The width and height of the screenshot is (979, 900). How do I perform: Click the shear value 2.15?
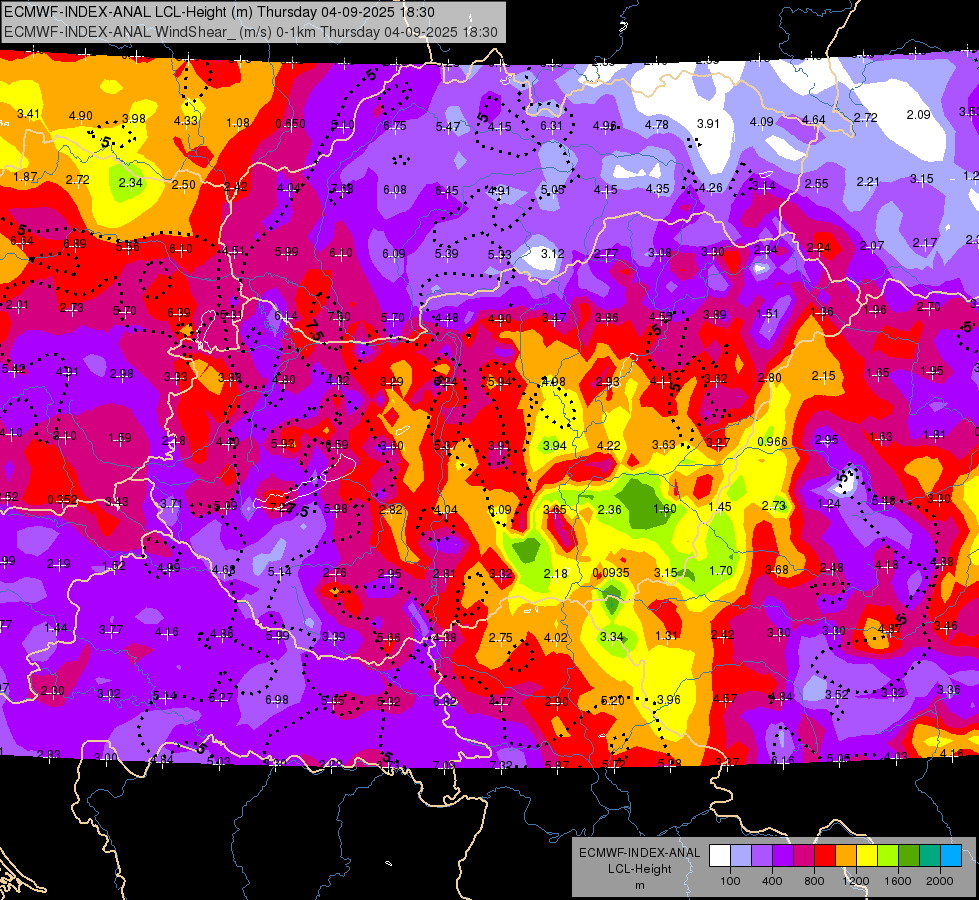824,375
